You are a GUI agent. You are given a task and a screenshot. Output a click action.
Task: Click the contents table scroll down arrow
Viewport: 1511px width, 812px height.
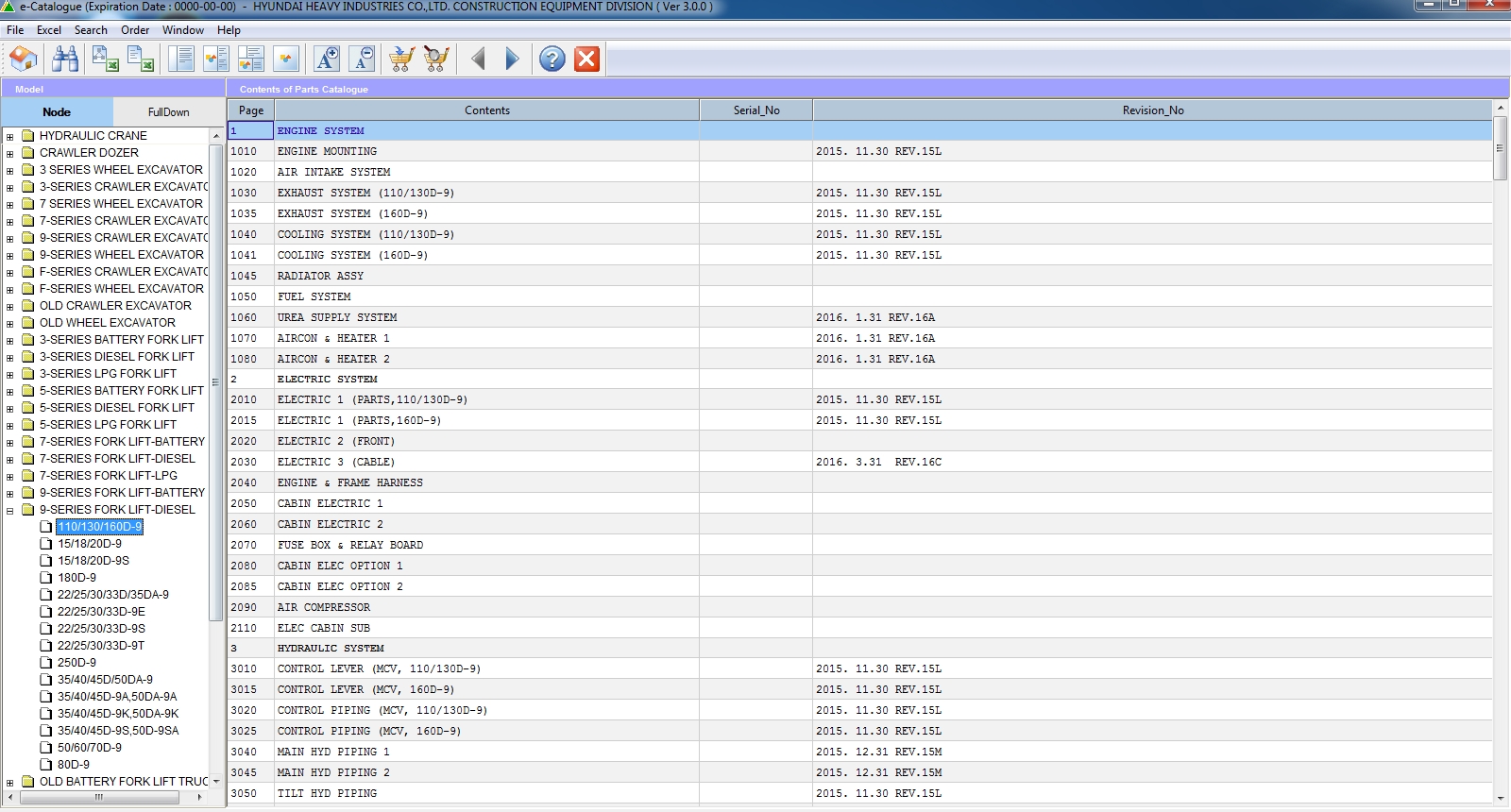(1500, 799)
